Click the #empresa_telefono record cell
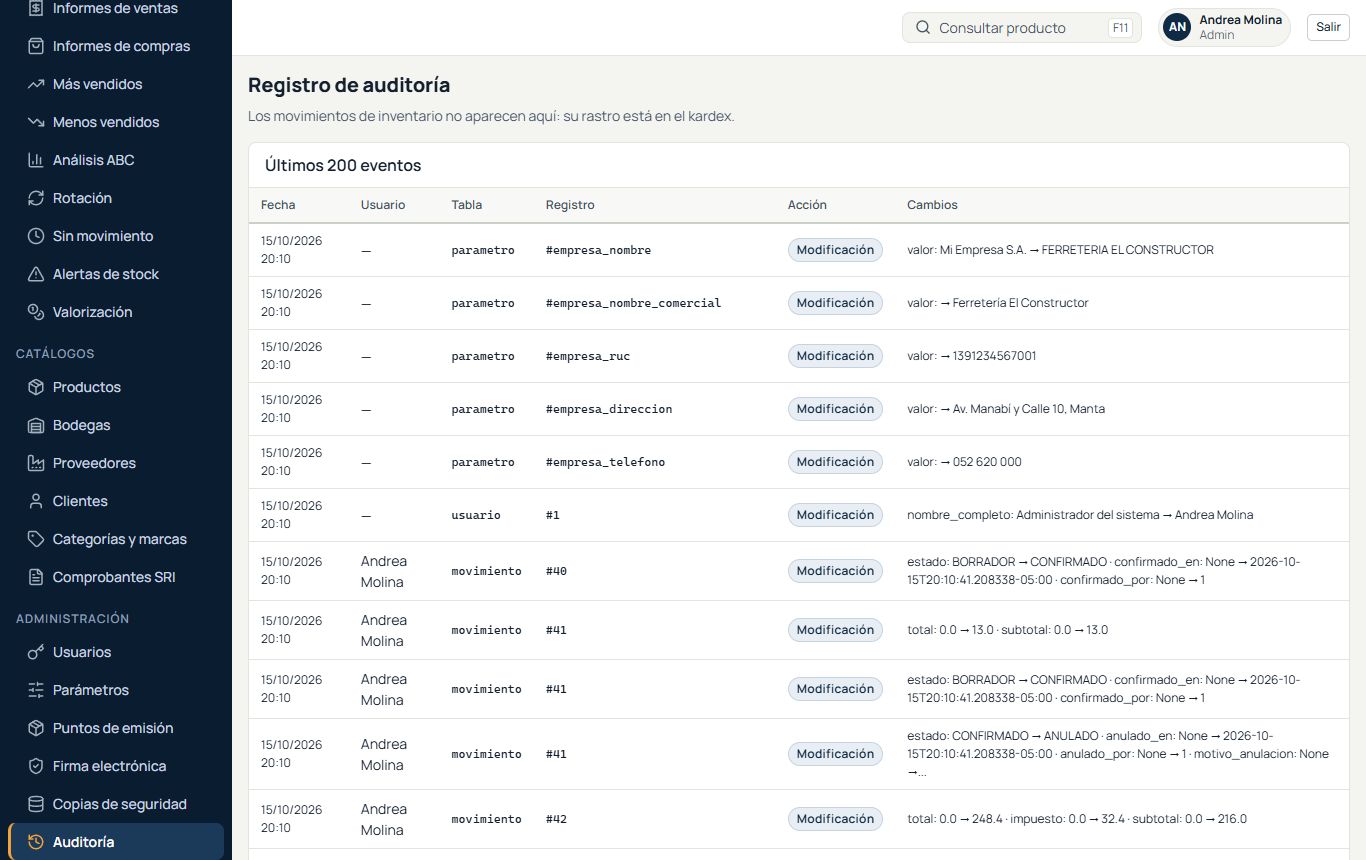The width and height of the screenshot is (1366, 860). click(x=605, y=462)
